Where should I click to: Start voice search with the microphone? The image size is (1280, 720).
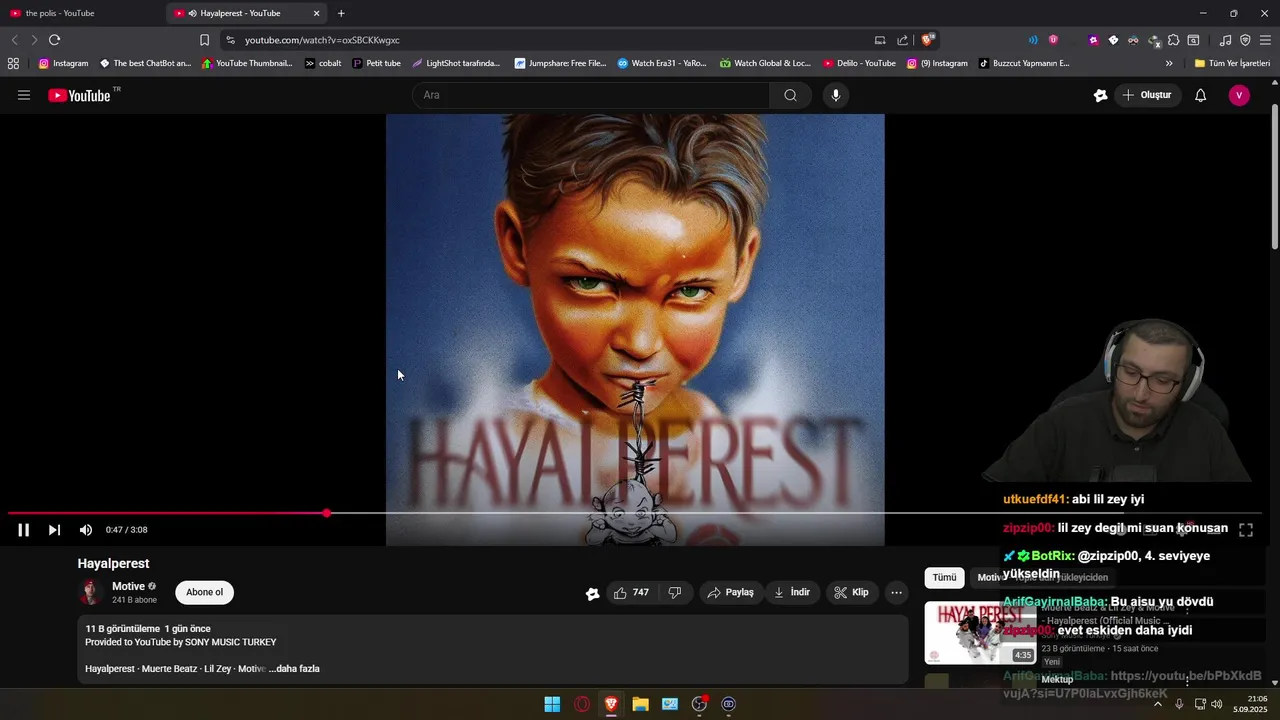836,95
